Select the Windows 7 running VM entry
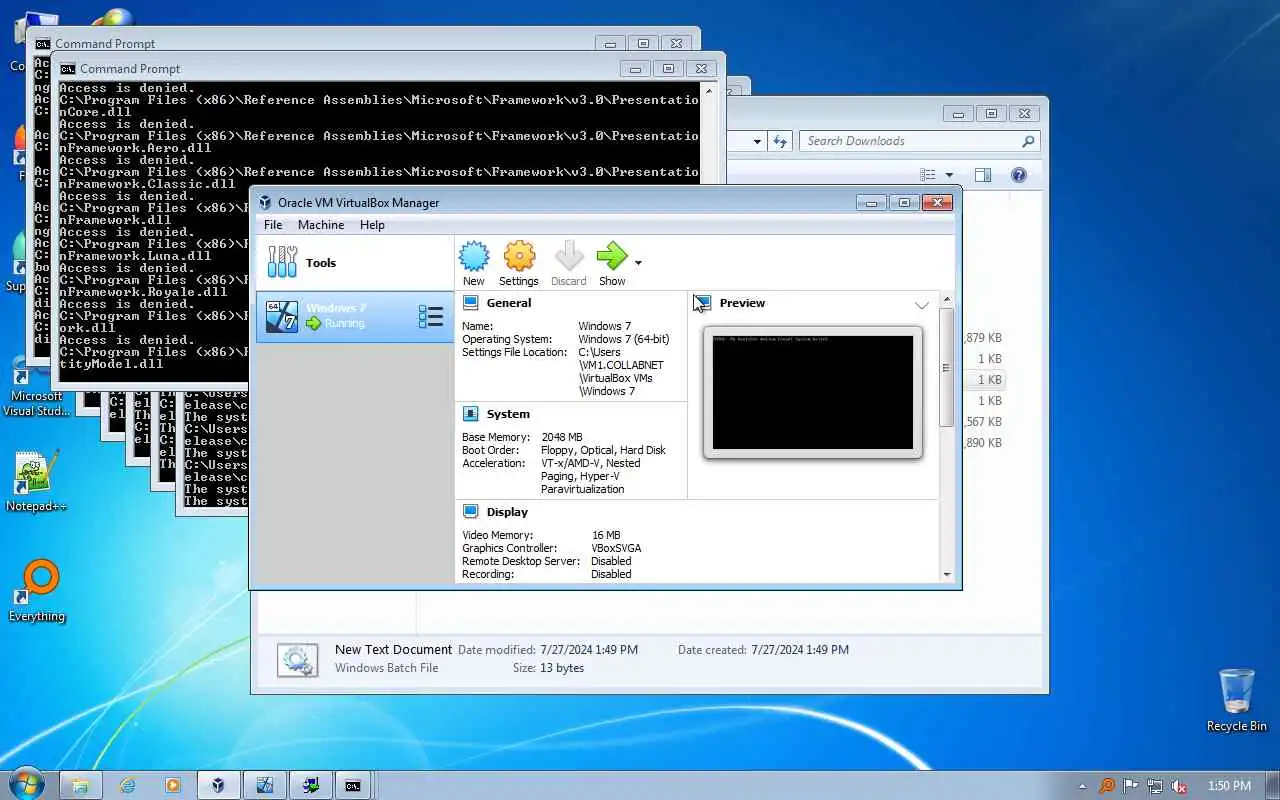The image size is (1280, 800). 355,317
